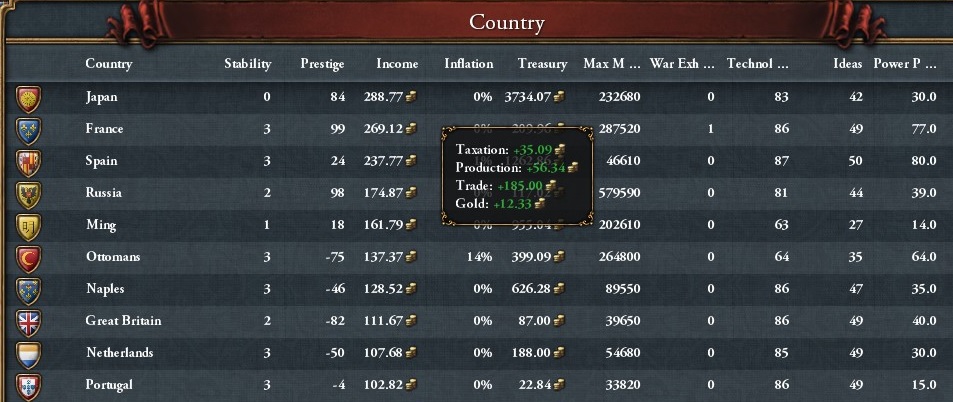Viewport: 953px width, 402px height.
Task: Click the Ottomans crescent flag icon
Action: point(28,257)
